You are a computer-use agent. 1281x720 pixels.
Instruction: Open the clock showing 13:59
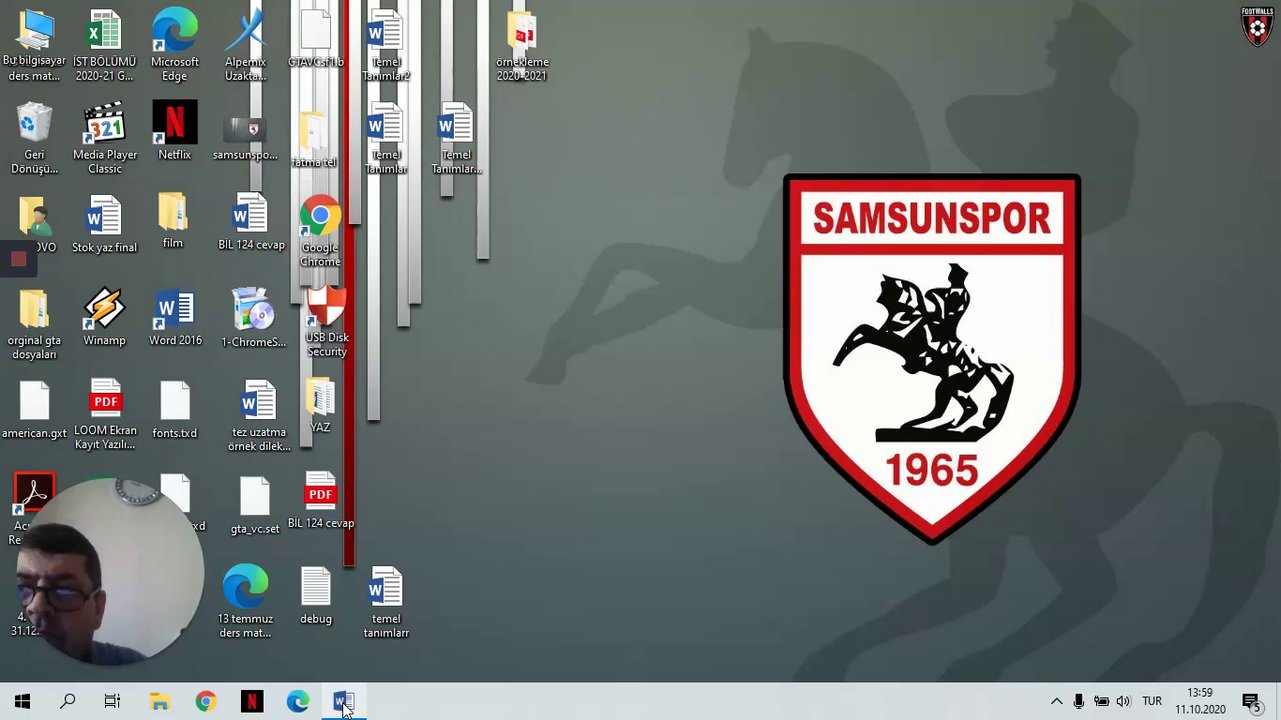tap(1200, 701)
